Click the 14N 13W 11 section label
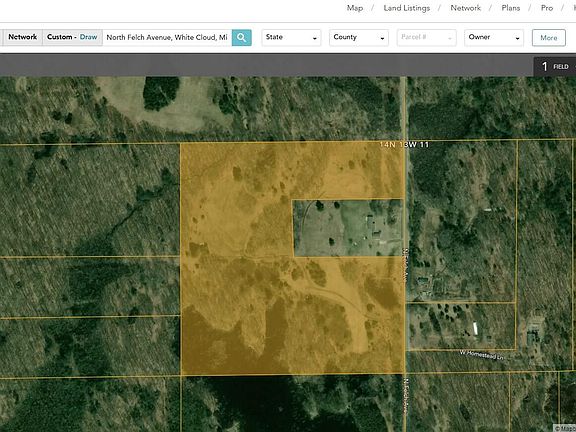 pos(404,145)
